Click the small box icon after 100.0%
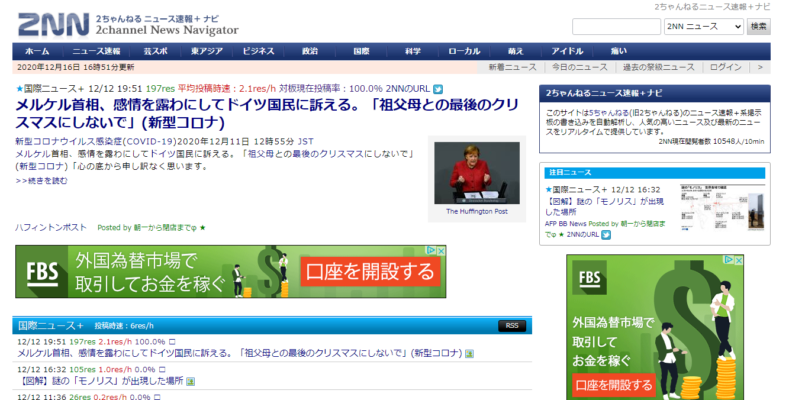The height and width of the screenshot is (400, 789). 172,342
